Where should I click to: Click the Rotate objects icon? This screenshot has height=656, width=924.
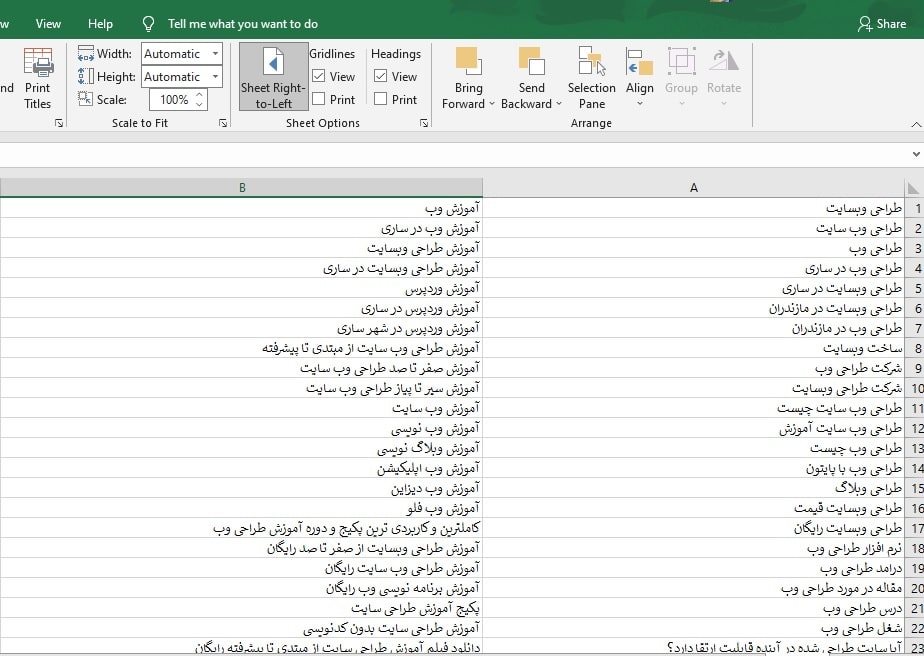724,61
